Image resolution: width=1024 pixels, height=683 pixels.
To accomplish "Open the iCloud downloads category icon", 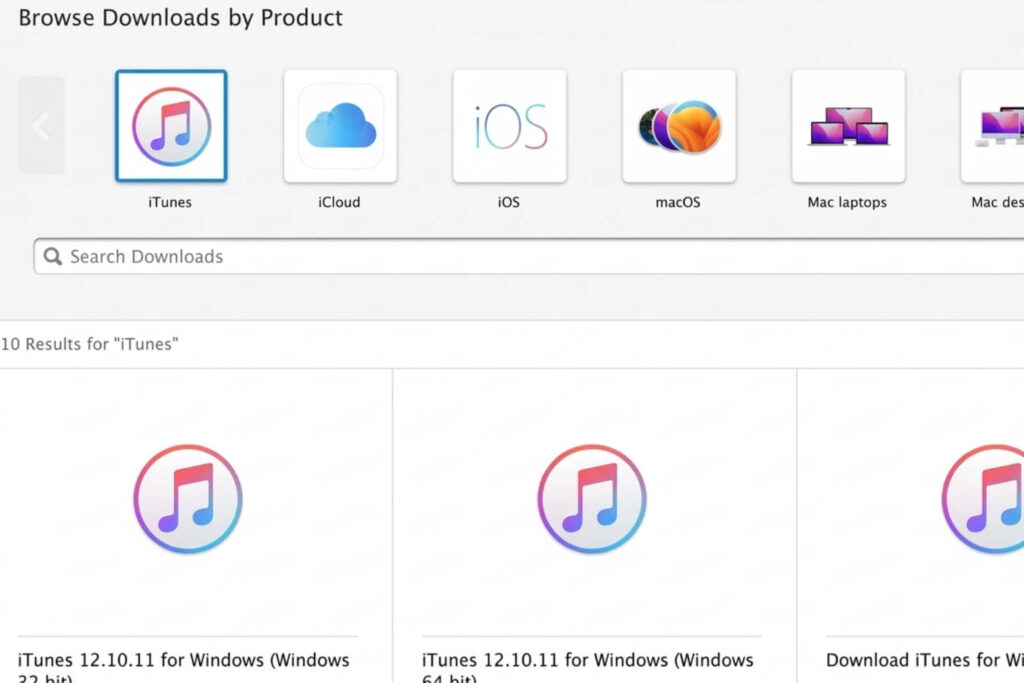I will click(x=340, y=126).
